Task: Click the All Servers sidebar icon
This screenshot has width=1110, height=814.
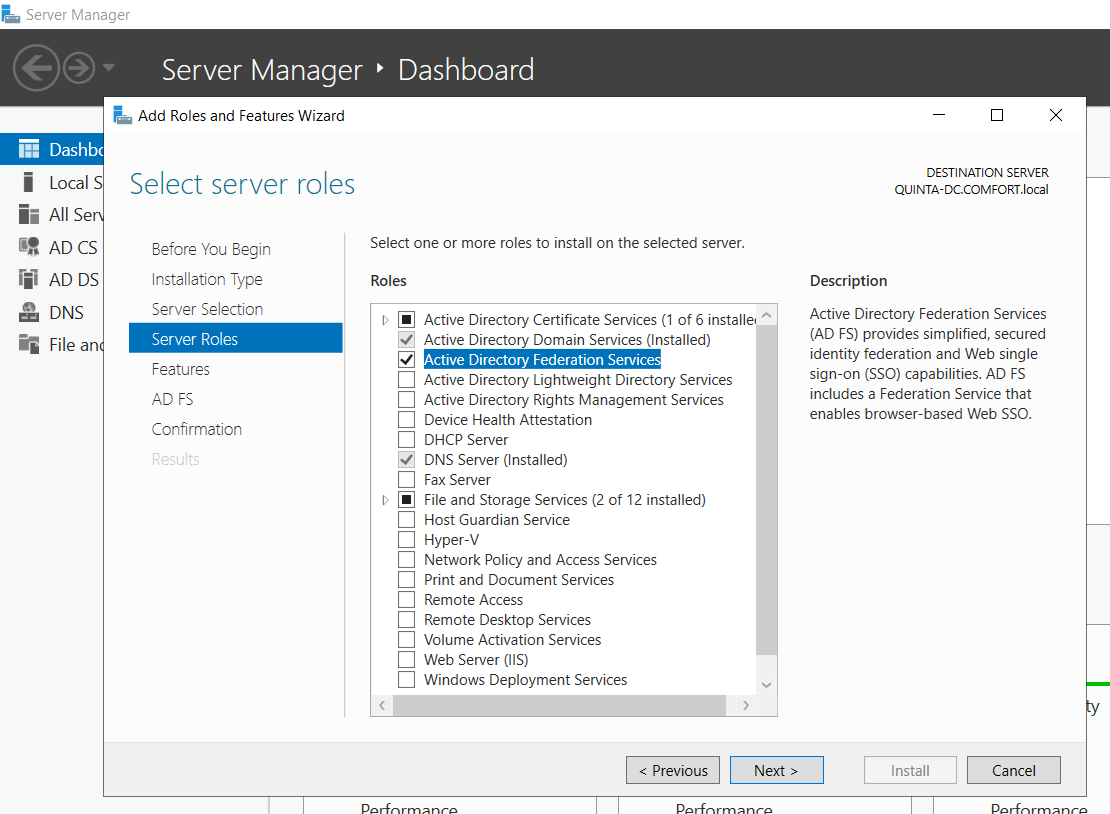Action: click(29, 214)
